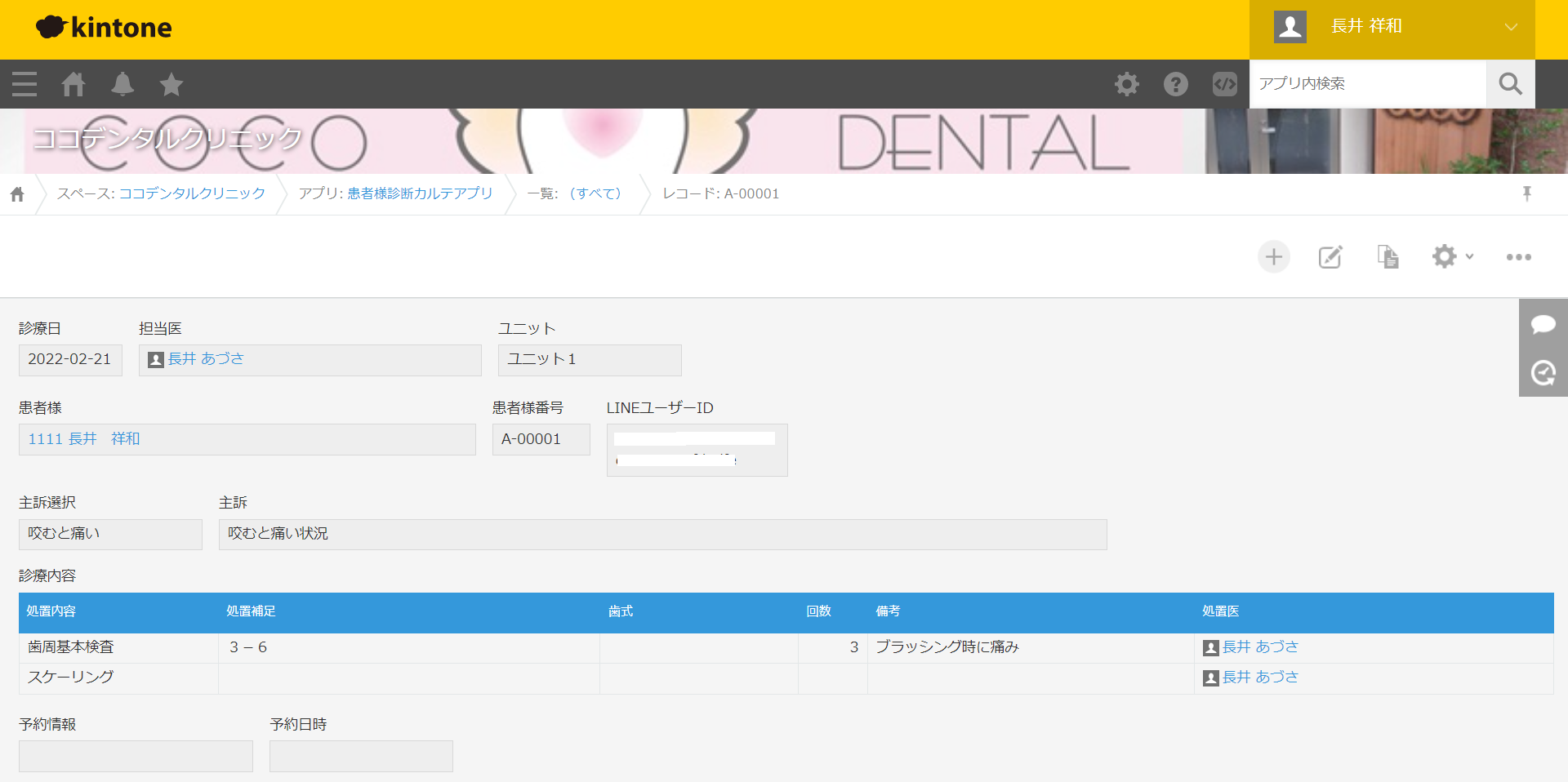Open patient link 1111 長井 祥和
1568x782 pixels.
coord(84,439)
